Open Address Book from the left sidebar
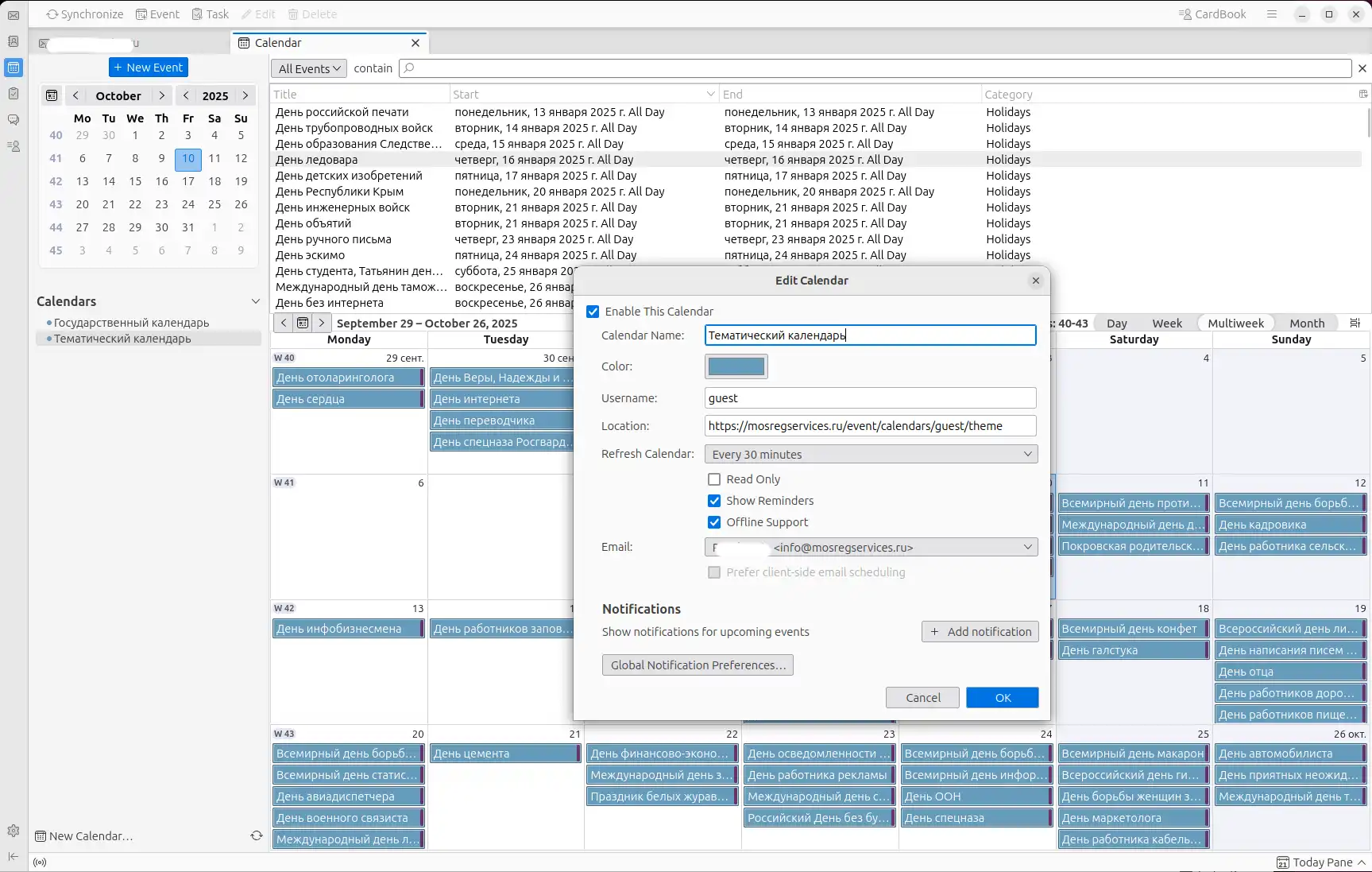 [x=14, y=41]
